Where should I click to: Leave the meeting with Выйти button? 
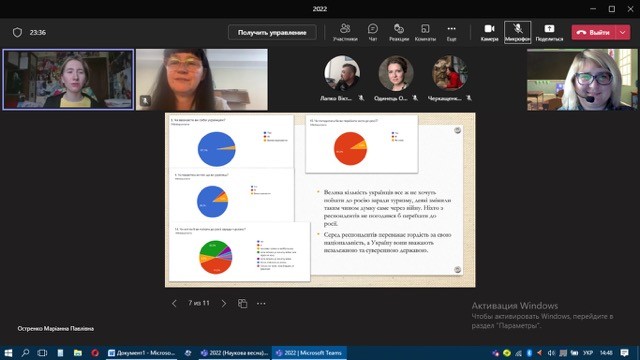[593, 32]
